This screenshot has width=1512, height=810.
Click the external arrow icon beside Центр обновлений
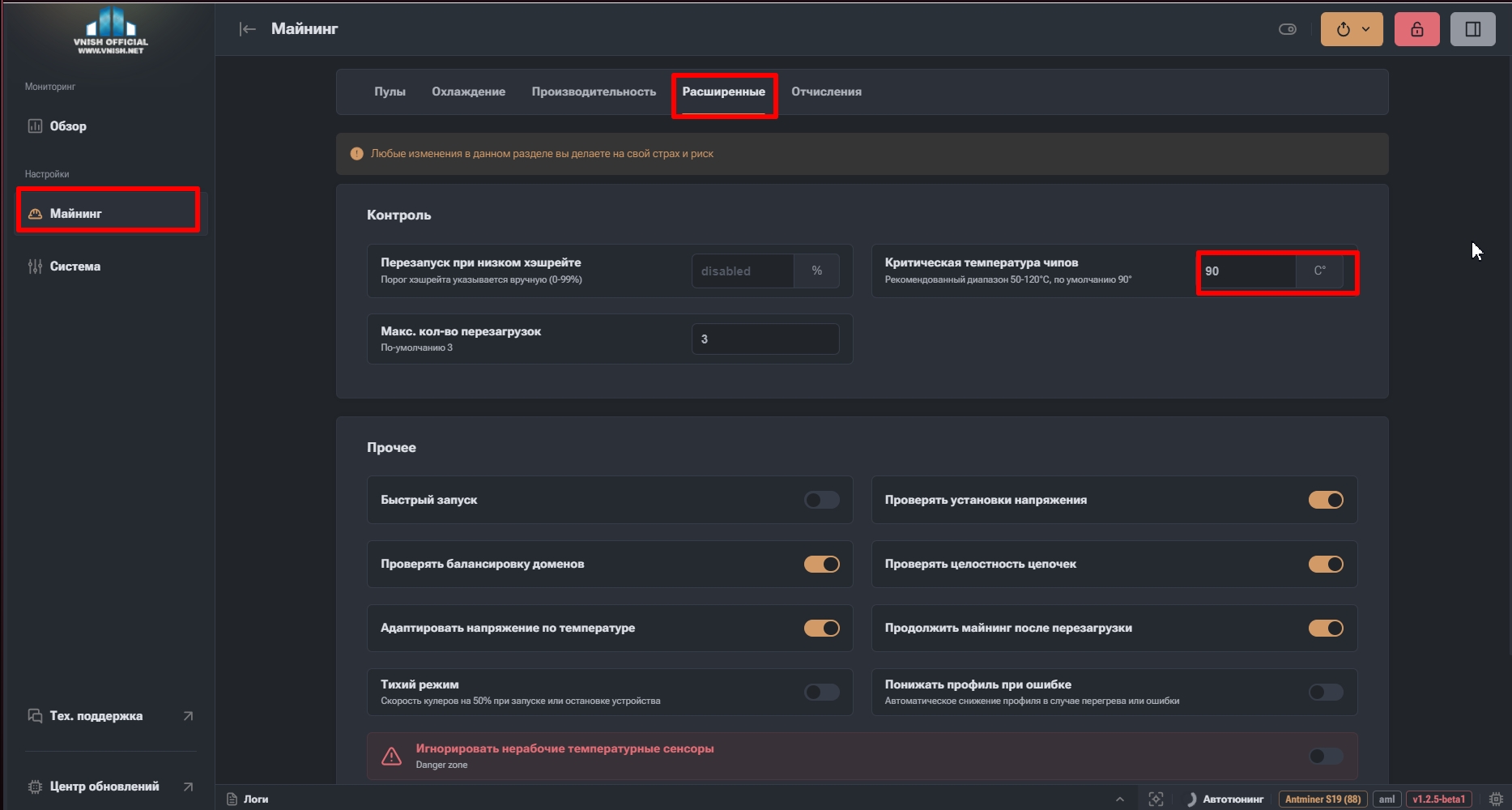[x=188, y=786]
